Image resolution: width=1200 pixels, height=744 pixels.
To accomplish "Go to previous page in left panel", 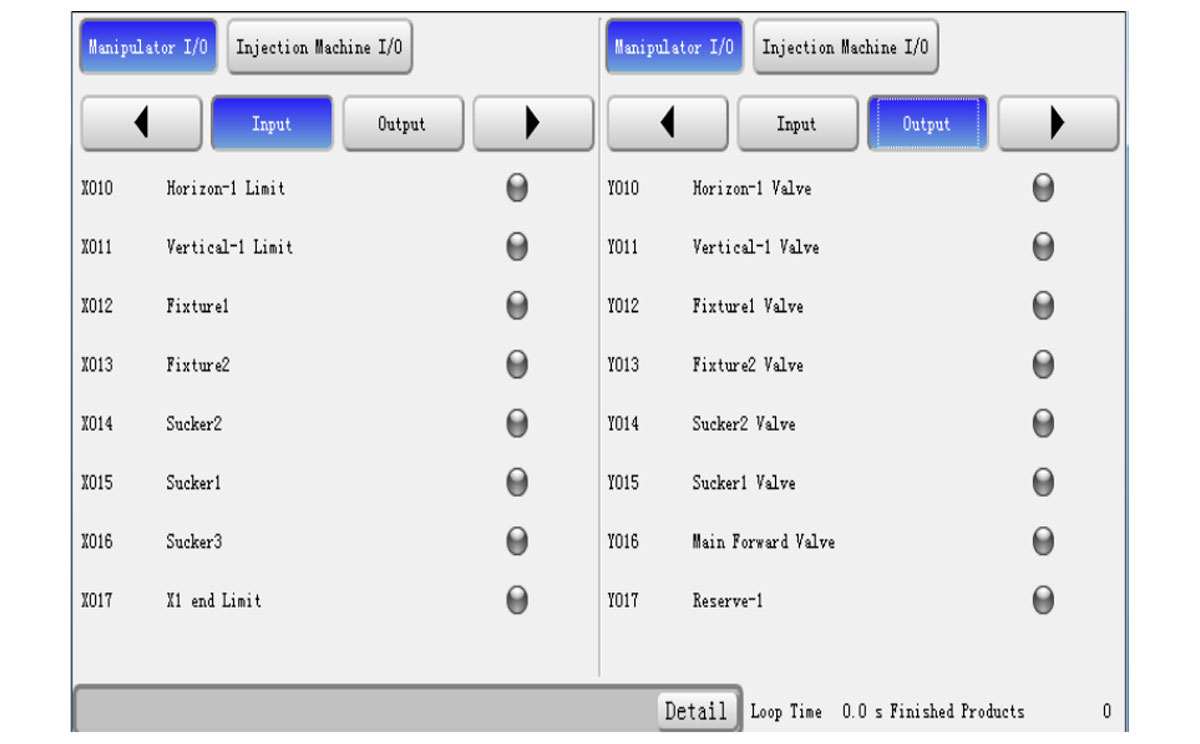I will point(141,124).
